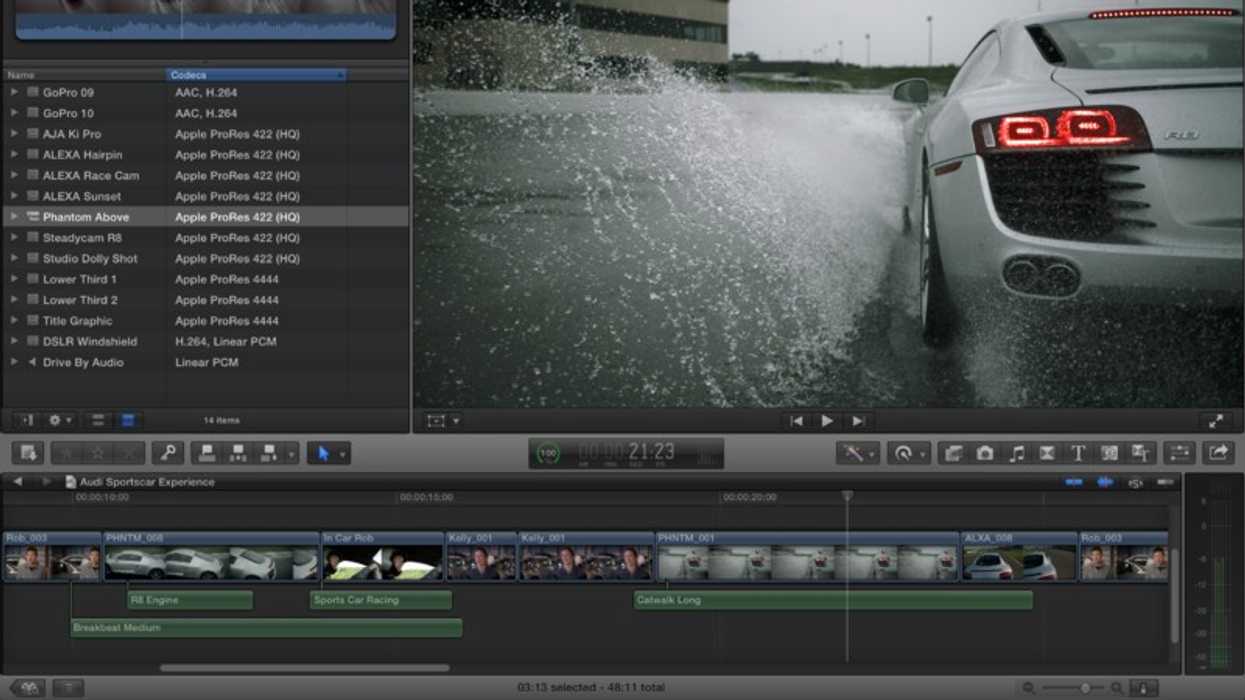The height and width of the screenshot is (700, 1245).
Task: Expand the Studio Dolly Shot row
Action: [x=14, y=258]
